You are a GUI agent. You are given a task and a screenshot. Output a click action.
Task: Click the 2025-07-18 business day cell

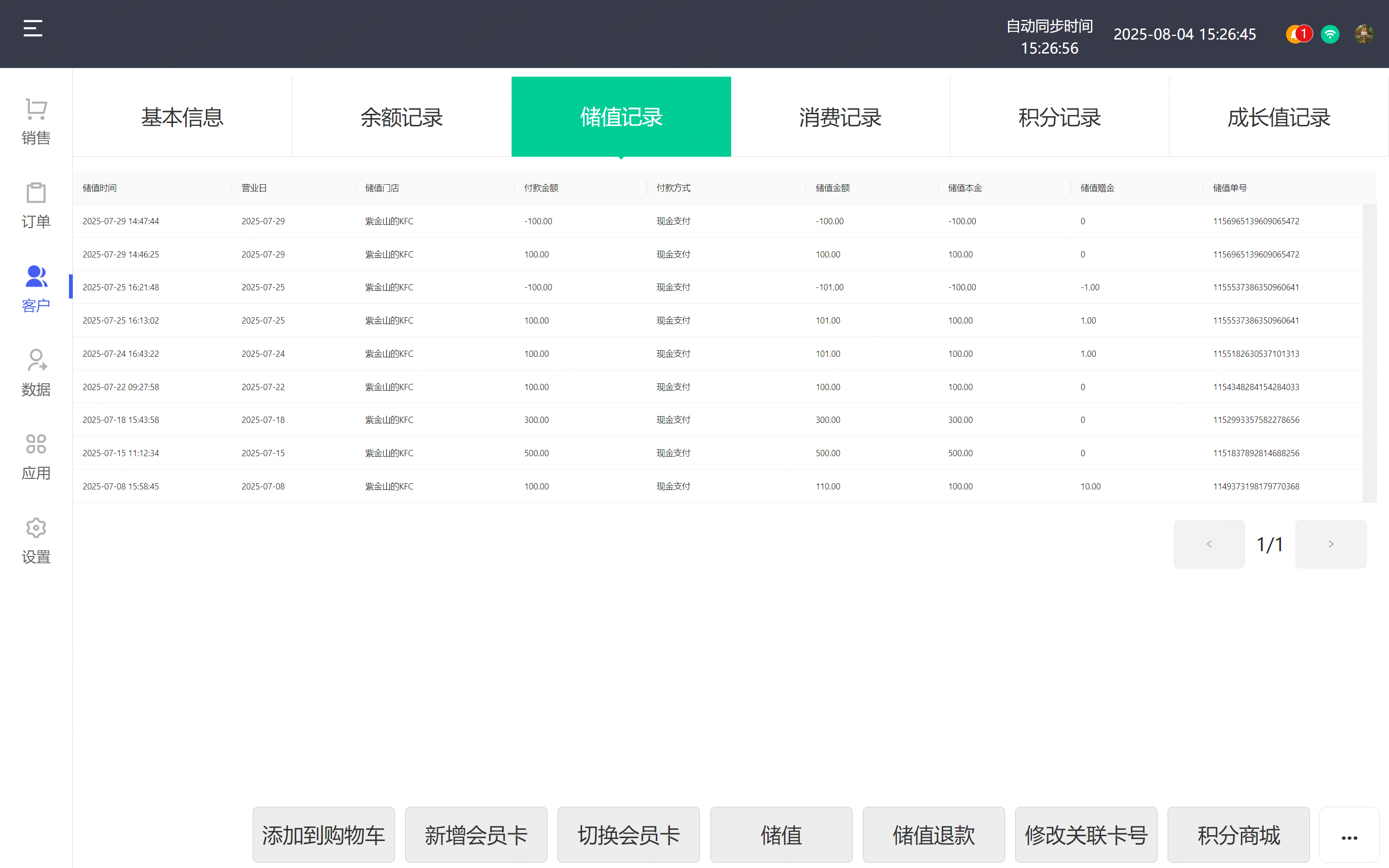(x=263, y=420)
